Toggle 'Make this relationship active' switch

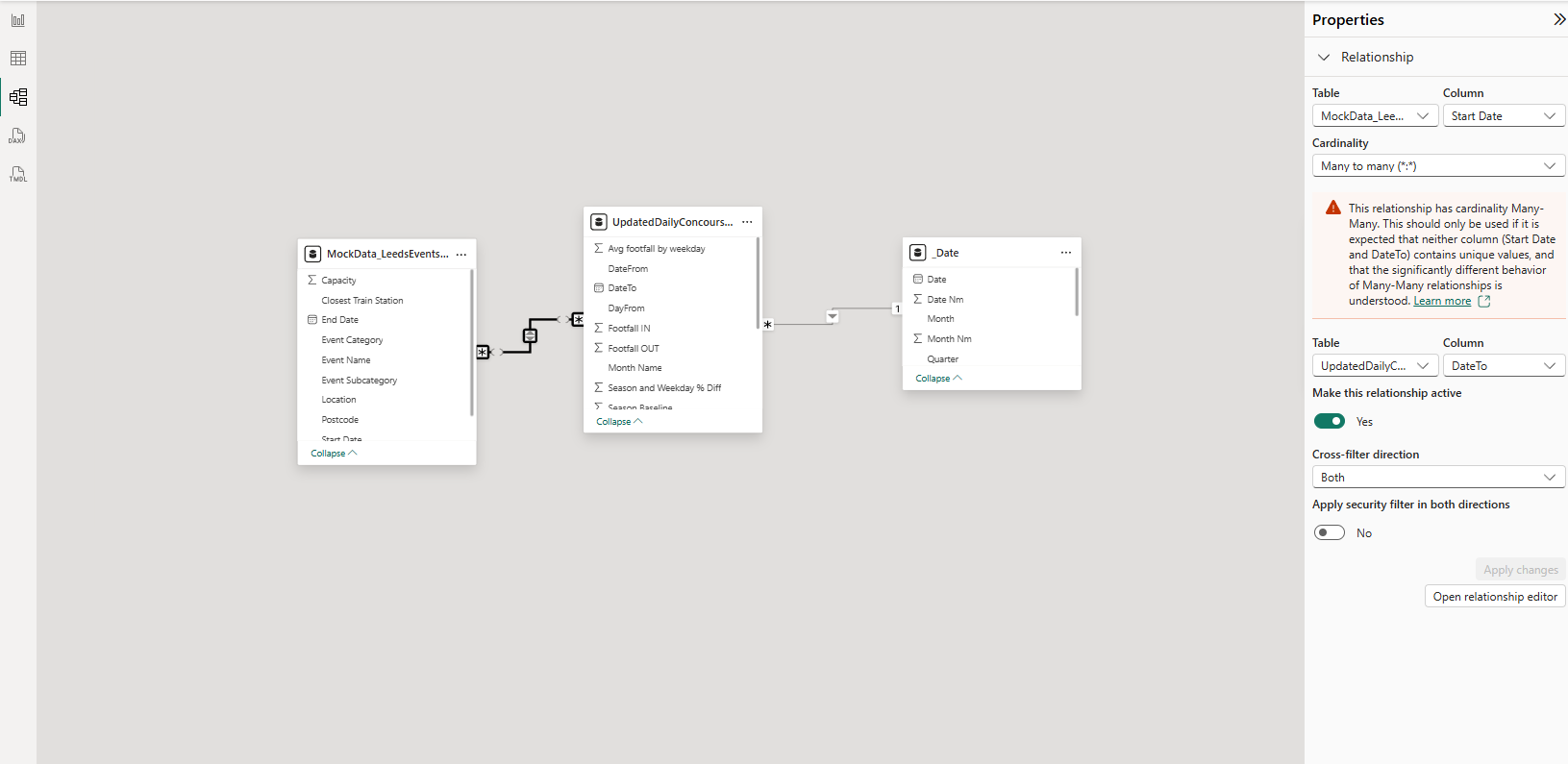tap(1330, 421)
